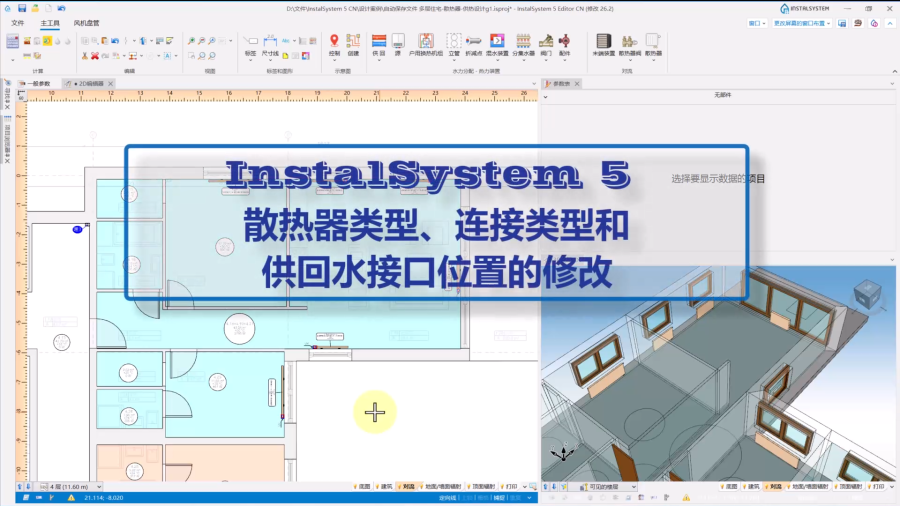The height and width of the screenshot is (506, 900).
Task: Expand the 标签 dropdown arrow
Action: click(x=251, y=60)
